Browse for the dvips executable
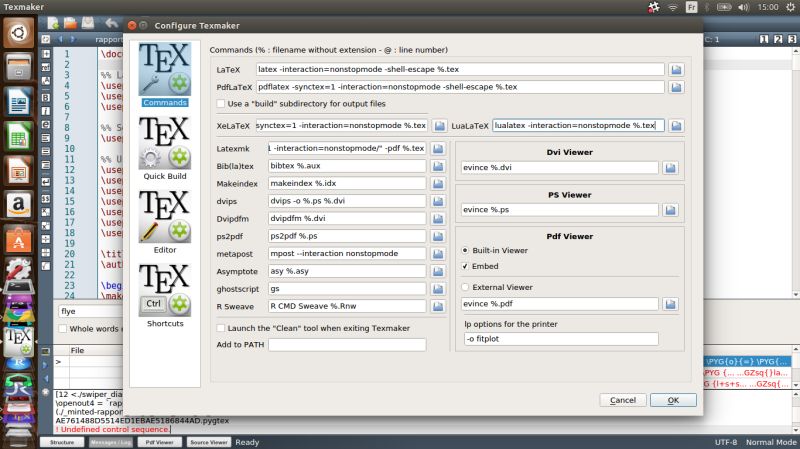The image size is (800, 449). [x=438, y=201]
